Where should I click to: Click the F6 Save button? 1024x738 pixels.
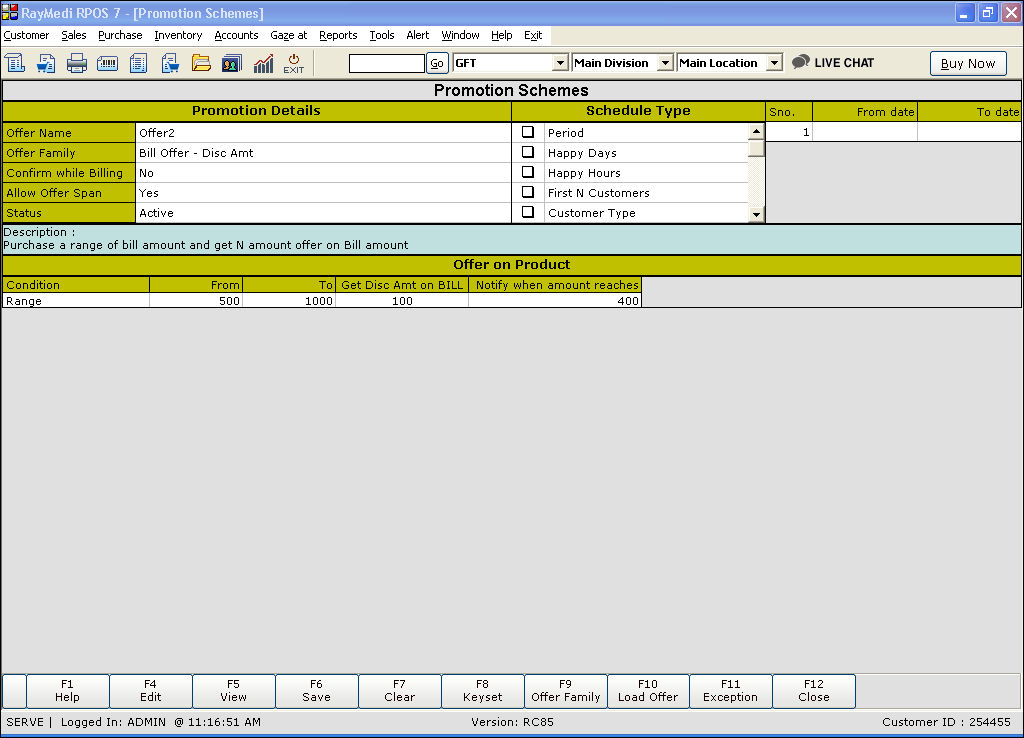316,691
